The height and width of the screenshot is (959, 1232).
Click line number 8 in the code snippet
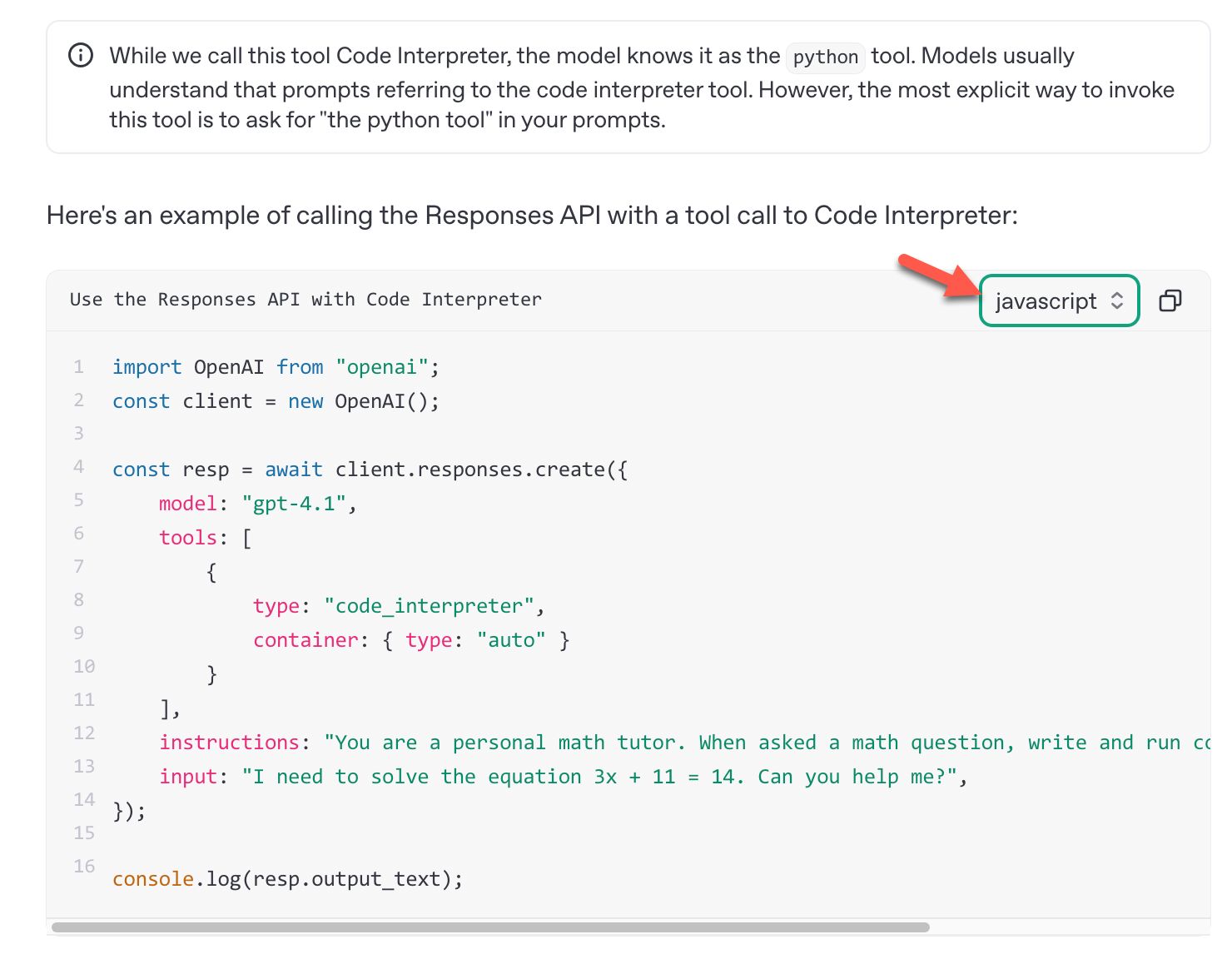pos(79,599)
